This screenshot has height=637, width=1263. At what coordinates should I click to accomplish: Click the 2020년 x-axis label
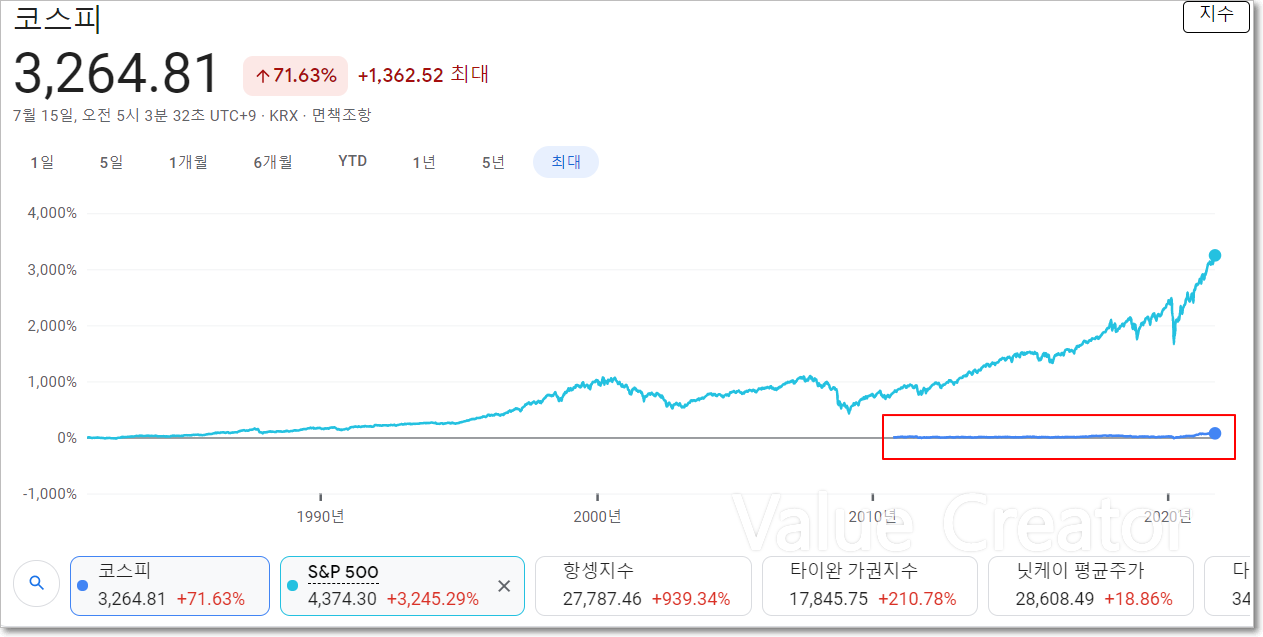tap(1168, 516)
